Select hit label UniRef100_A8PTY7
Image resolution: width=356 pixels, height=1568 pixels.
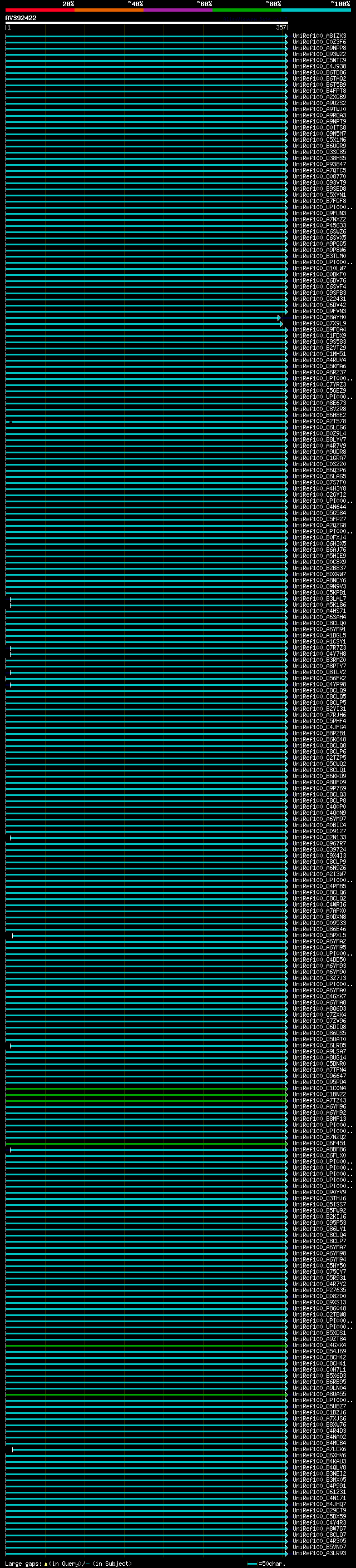click(x=319, y=666)
